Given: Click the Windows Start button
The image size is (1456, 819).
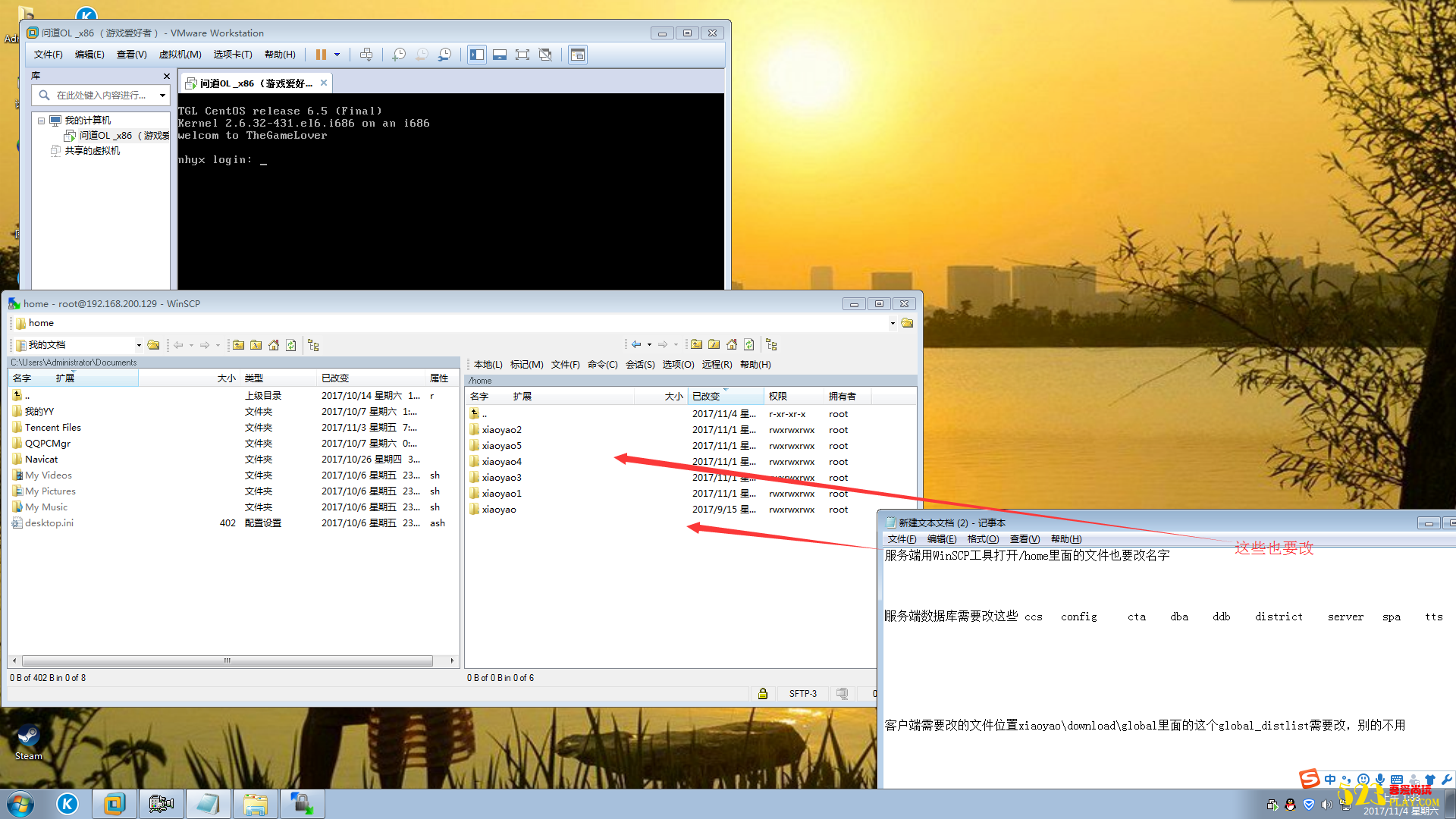Looking at the screenshot, I should click(20, 804).
